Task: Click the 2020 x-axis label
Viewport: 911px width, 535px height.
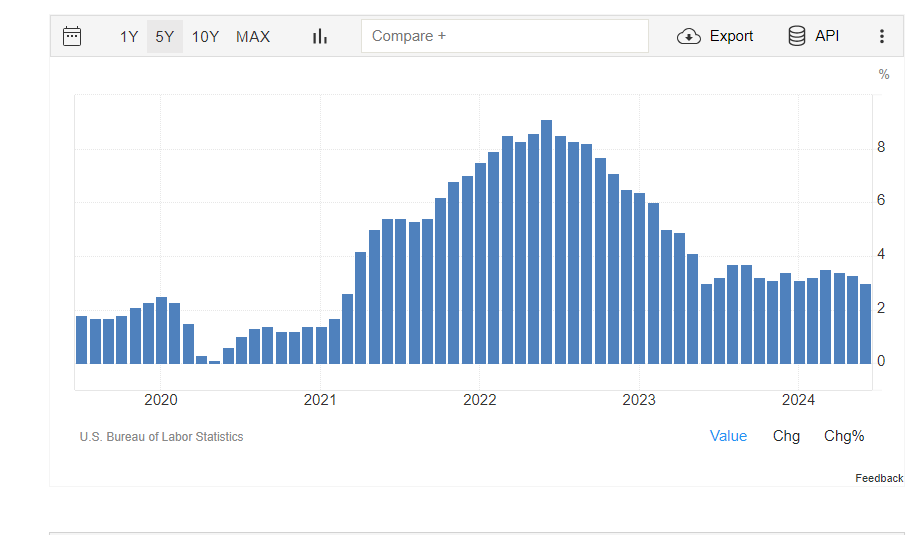Action: pos(161,400)
